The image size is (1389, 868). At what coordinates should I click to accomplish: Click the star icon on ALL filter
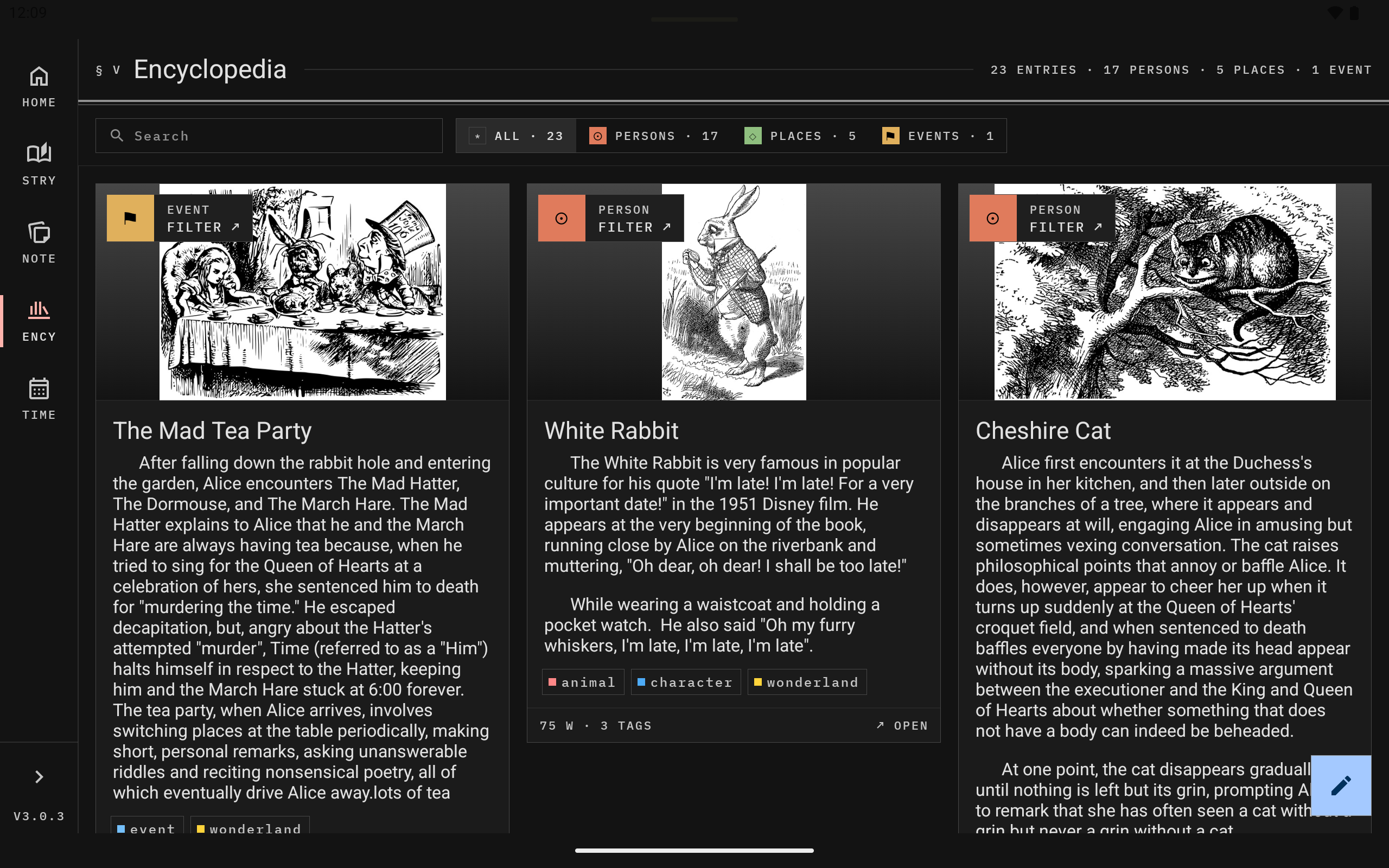[477, 136]
